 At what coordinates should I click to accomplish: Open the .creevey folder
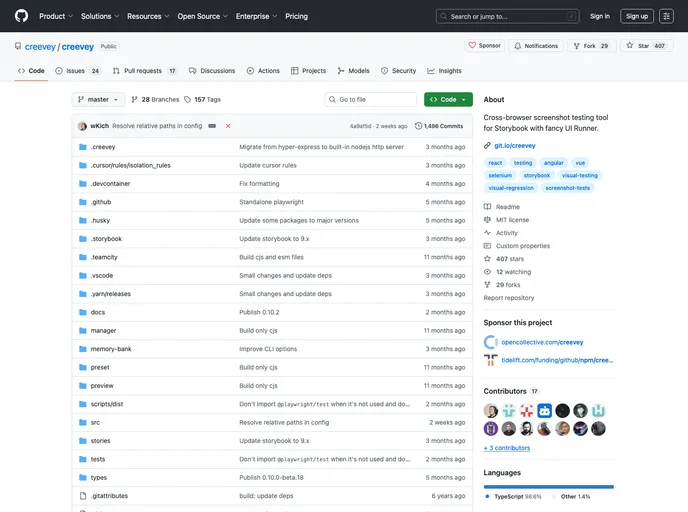pyautogui.click(x=103, y=147)
